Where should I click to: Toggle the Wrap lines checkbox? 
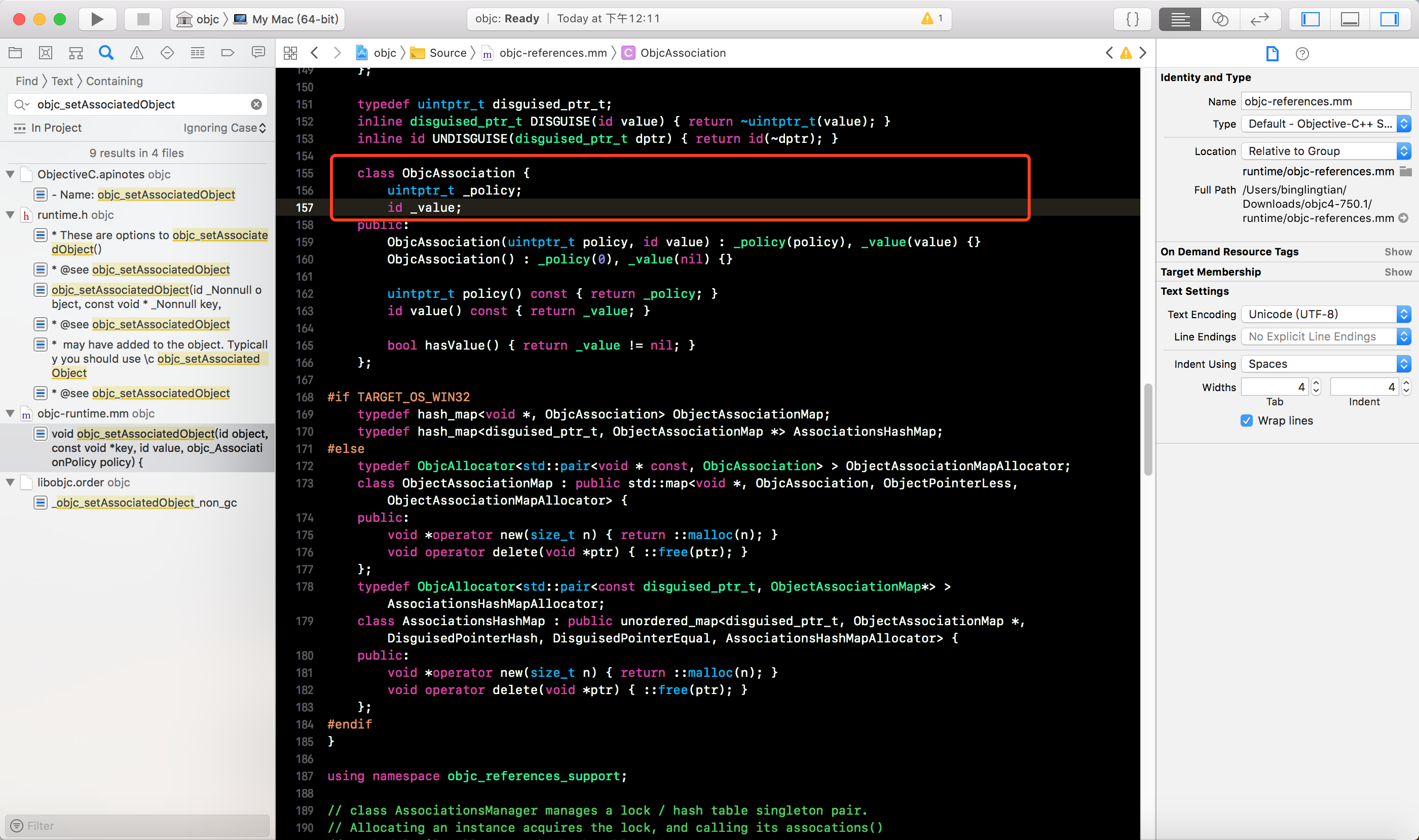[1246, 421]
